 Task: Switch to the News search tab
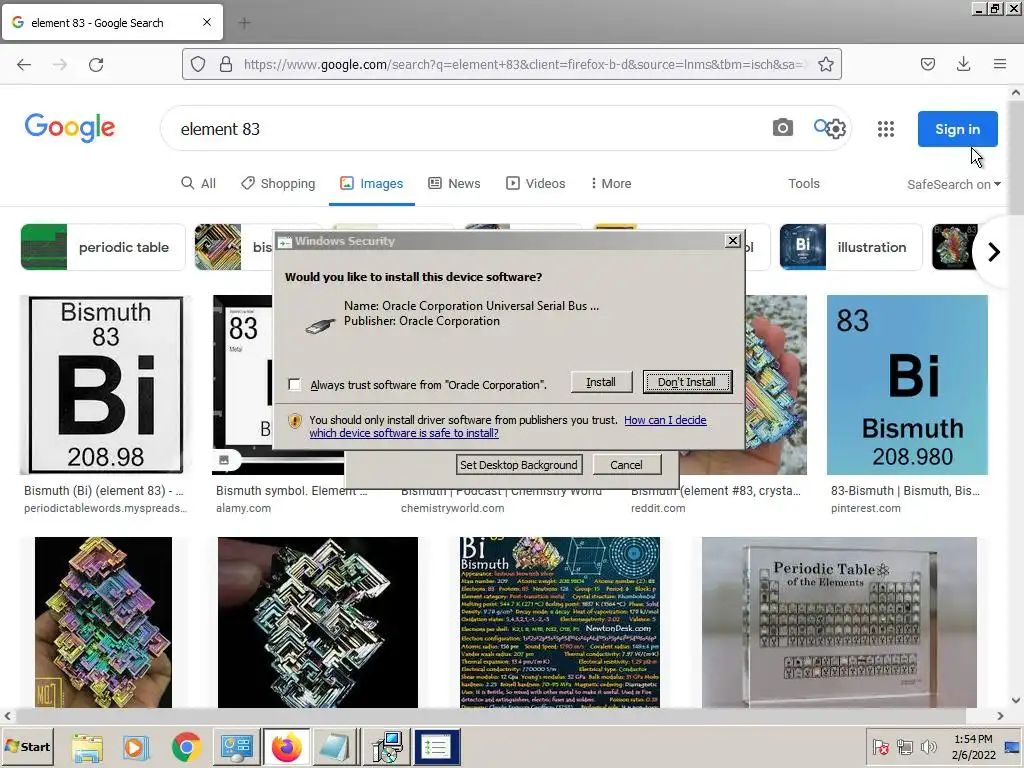click(x=455, y=184)
